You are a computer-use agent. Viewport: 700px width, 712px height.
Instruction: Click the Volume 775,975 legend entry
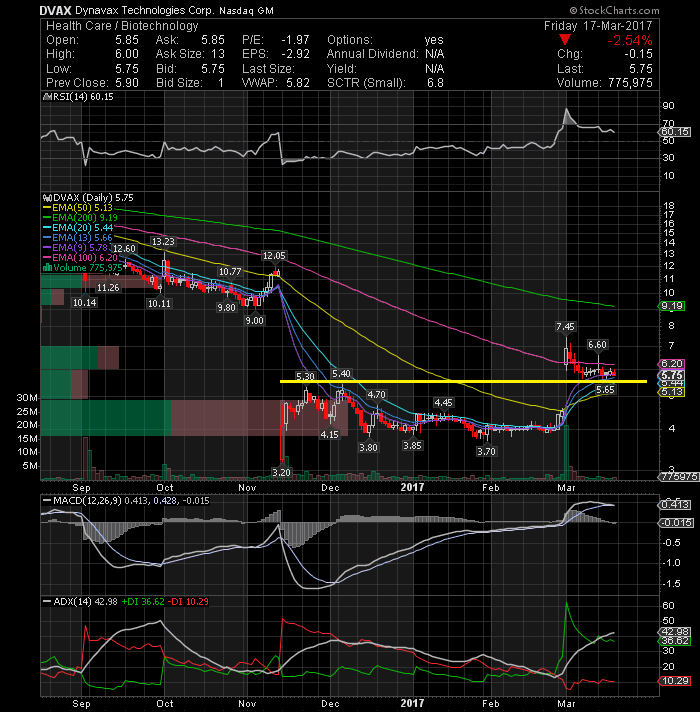pos(82,268)
